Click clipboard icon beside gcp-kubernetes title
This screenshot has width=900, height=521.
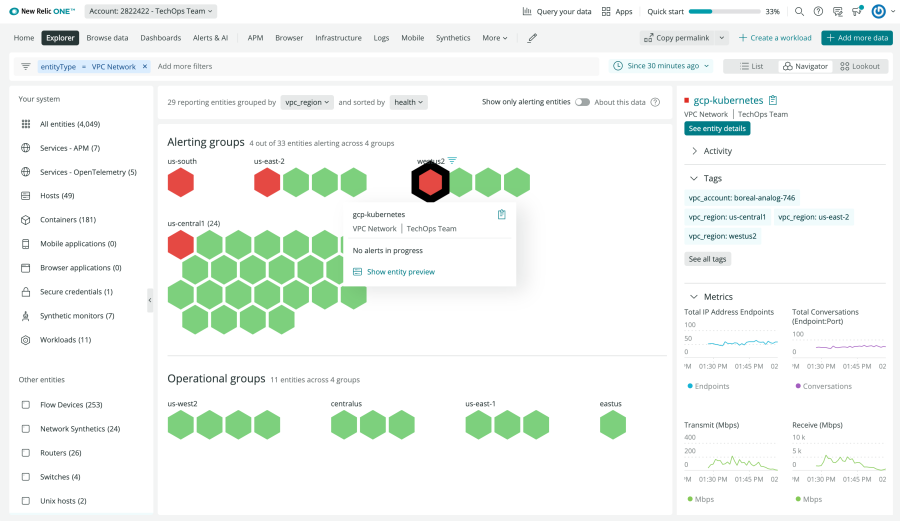[x=773, y=100]
